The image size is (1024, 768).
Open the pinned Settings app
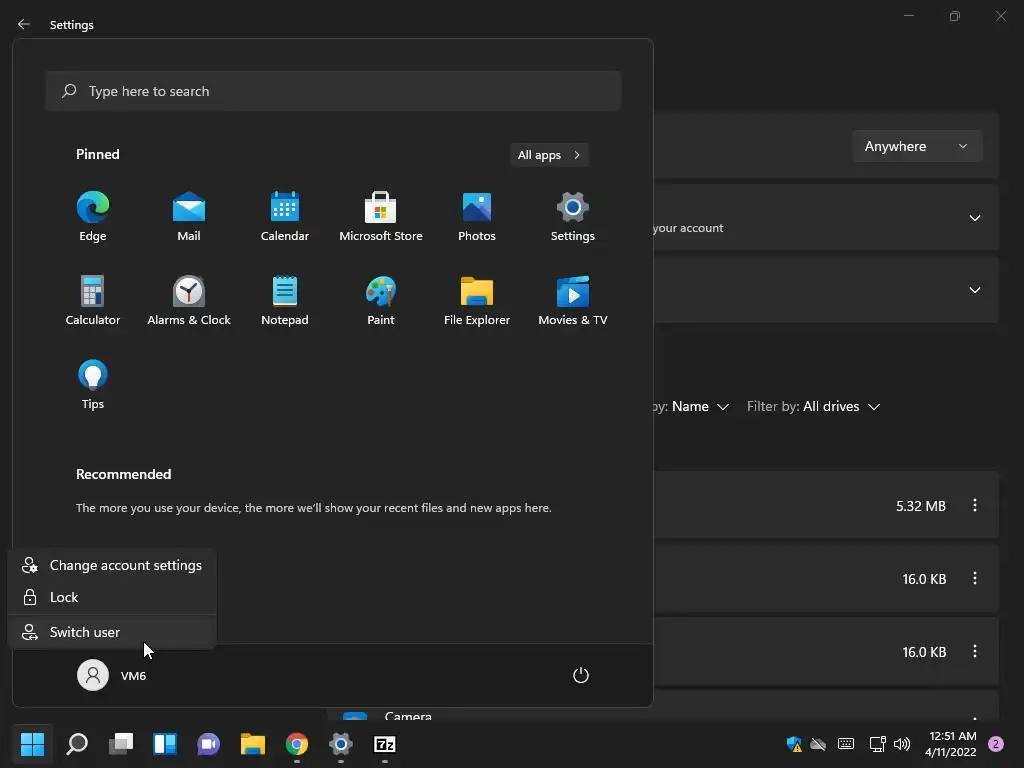click(x=573, y=217)
